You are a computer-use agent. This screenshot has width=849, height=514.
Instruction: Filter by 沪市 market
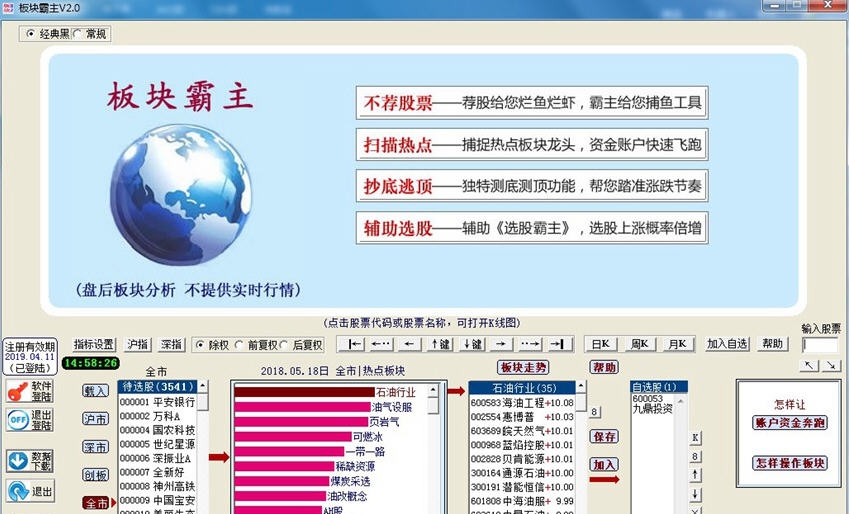point(95,419)
